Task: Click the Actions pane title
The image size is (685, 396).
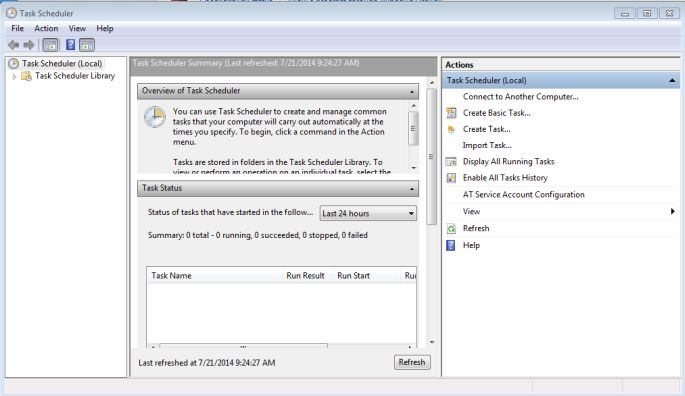Action: point(459,65)
